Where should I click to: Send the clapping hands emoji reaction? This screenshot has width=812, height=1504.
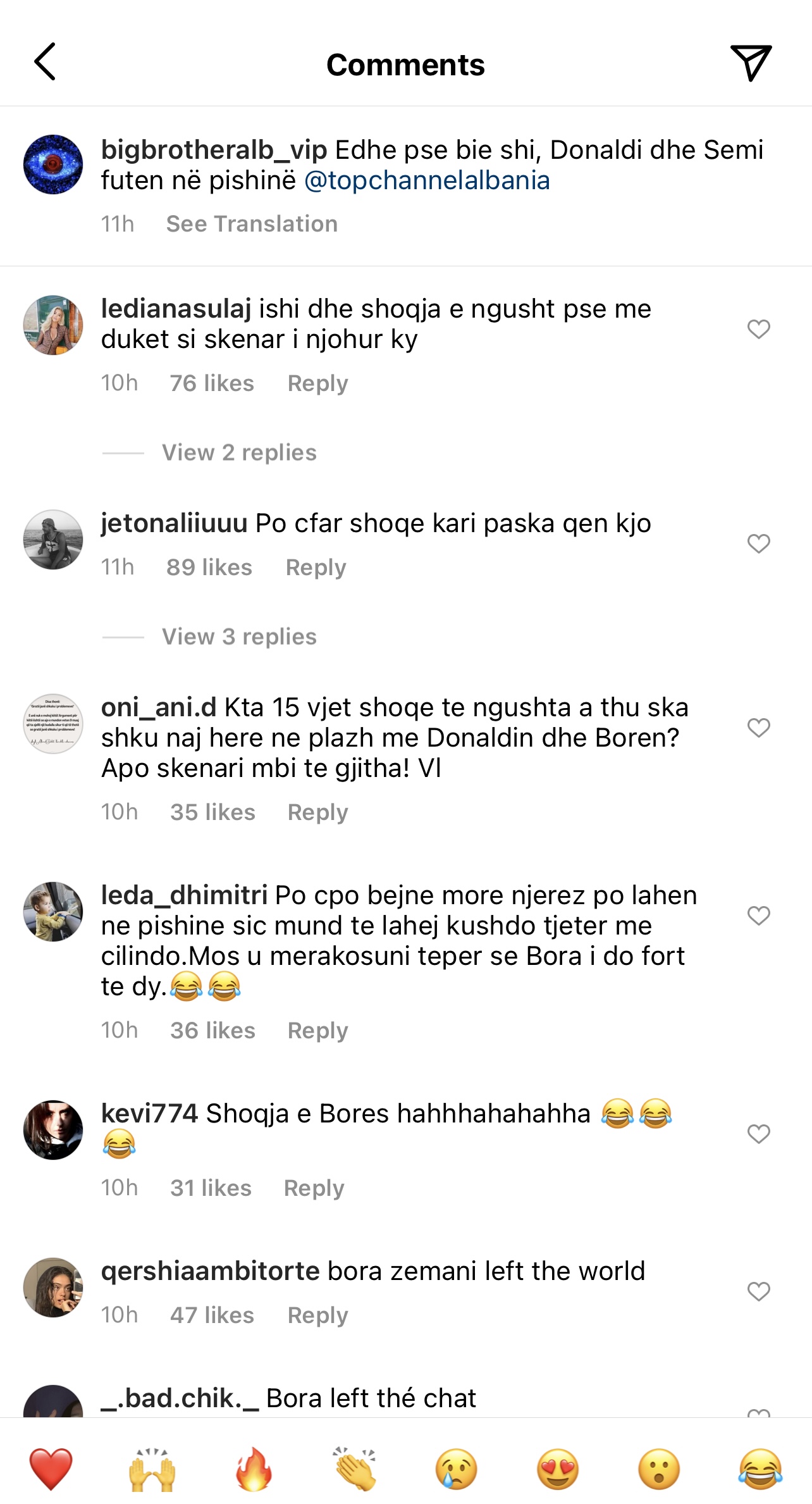(355, 1469)
